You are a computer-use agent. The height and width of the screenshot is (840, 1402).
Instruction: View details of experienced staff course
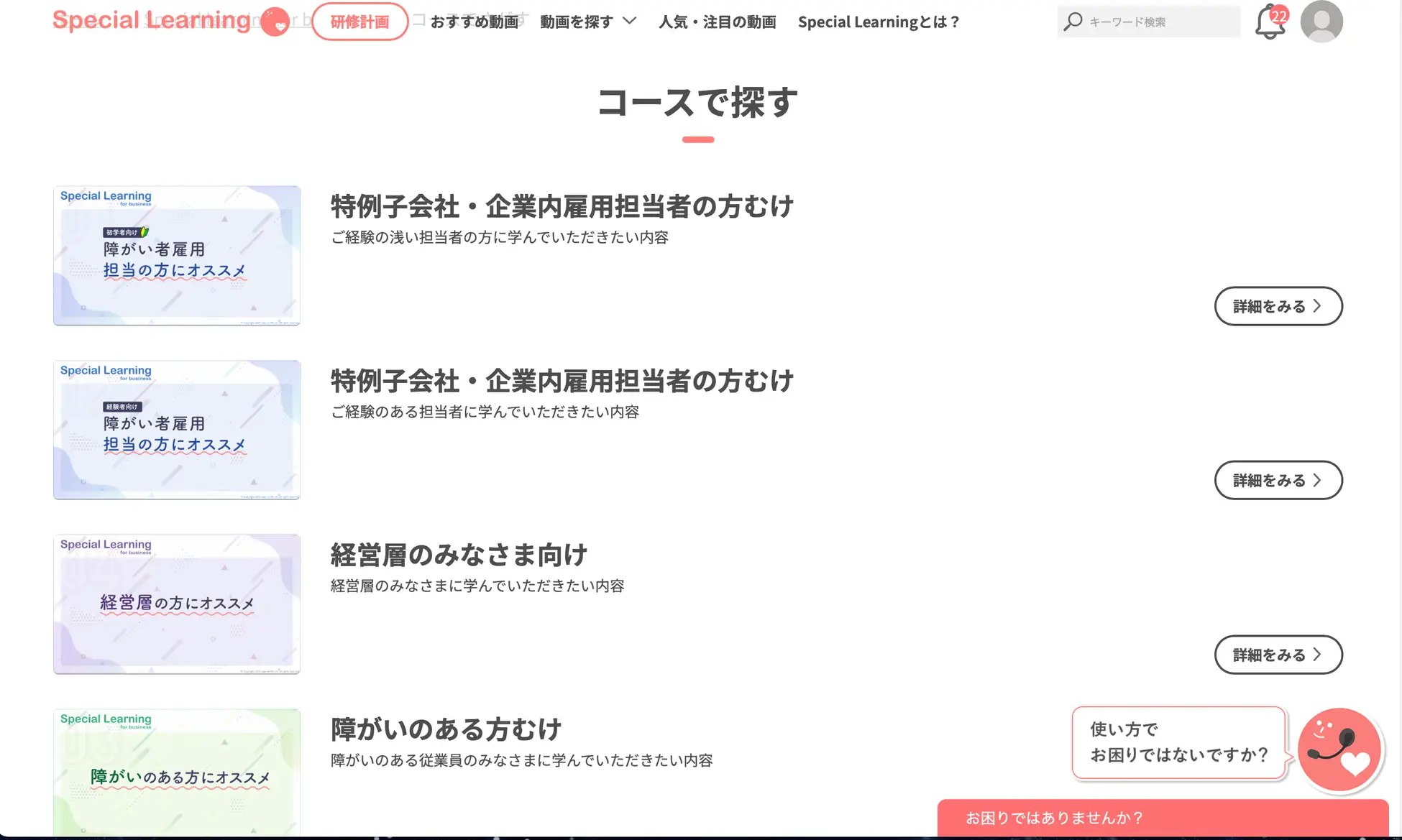(x=1278, y=480)
